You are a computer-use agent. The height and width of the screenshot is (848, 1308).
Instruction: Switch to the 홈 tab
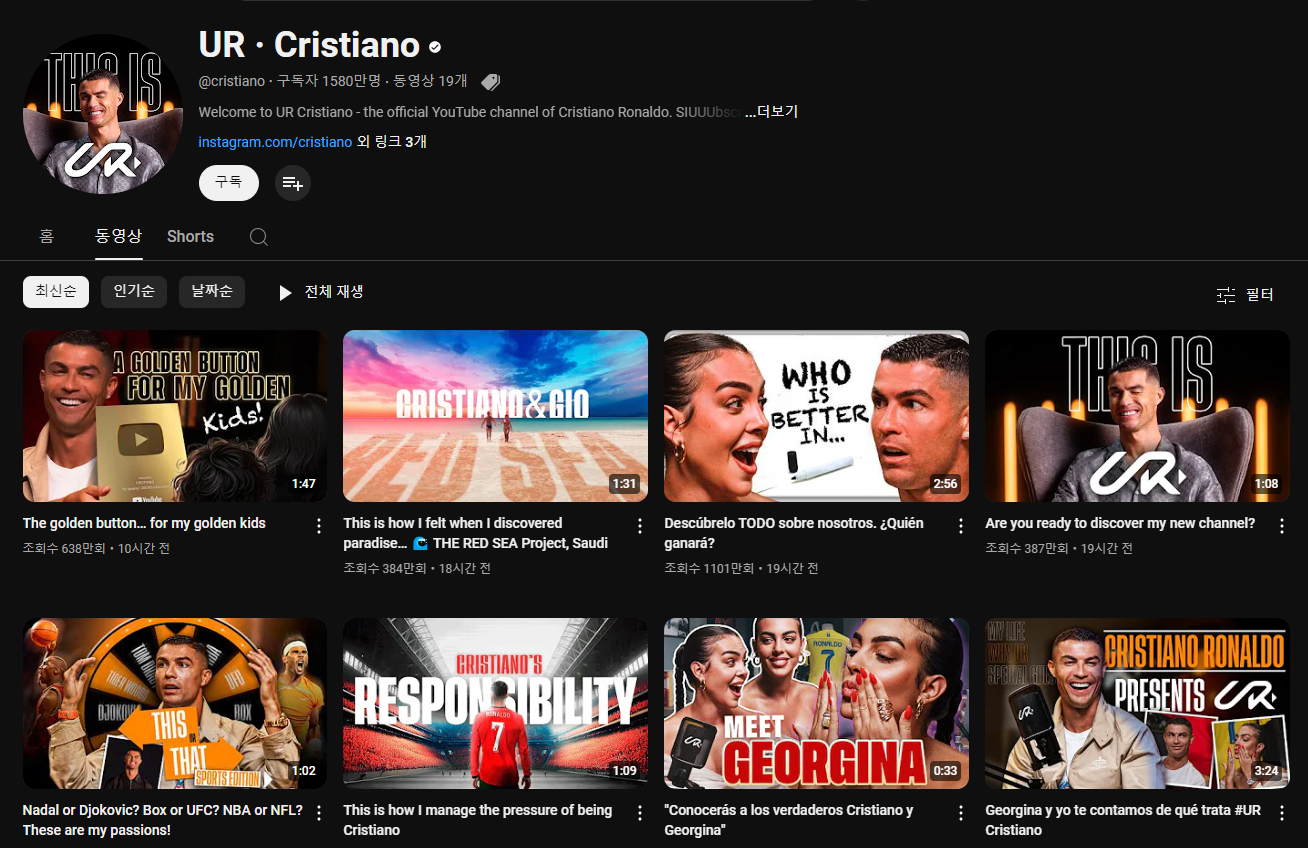pyautogui.click(x=47, y=236)
